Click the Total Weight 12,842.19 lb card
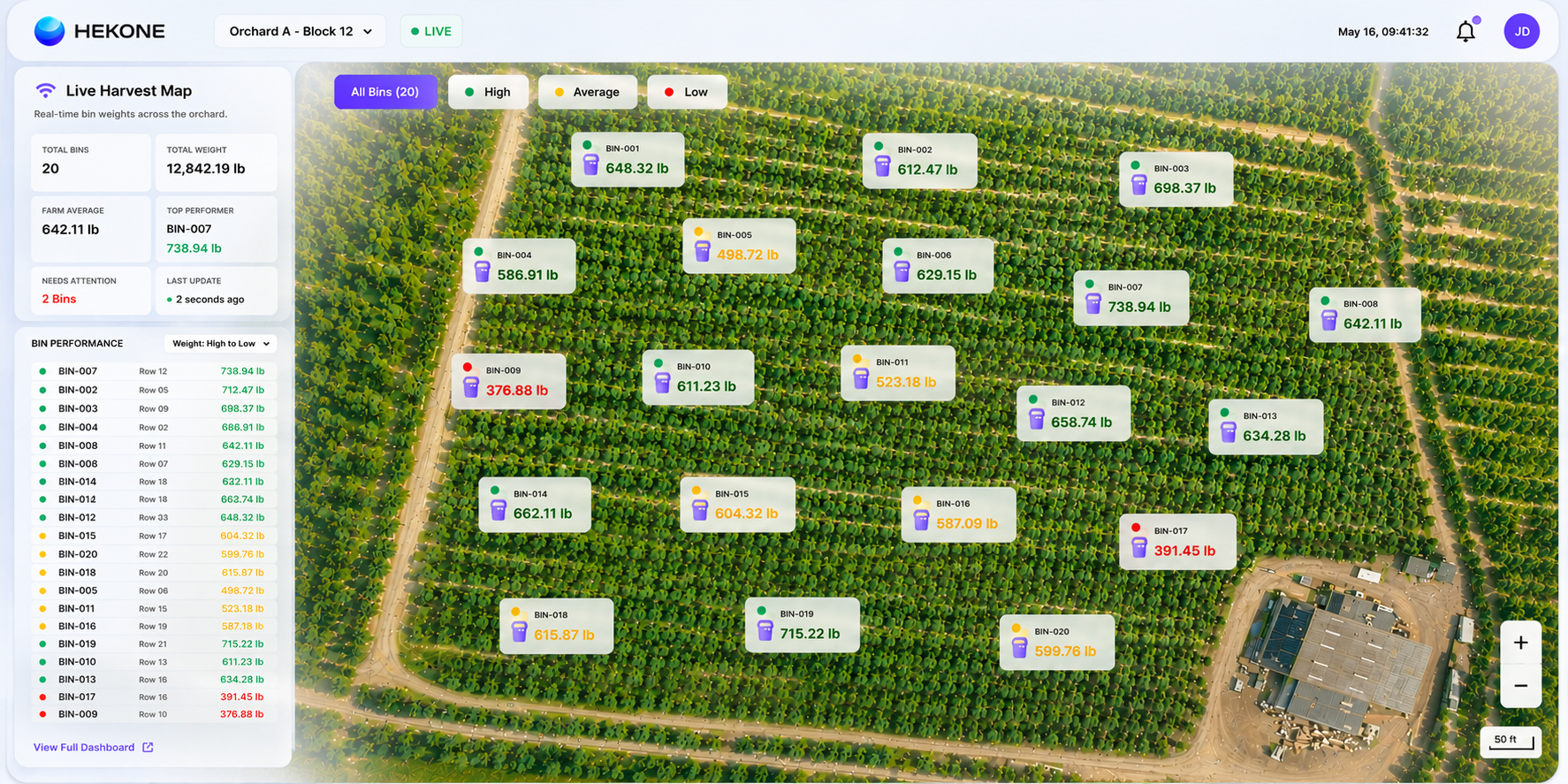This screenshot has height=784, width=1568. (x=216, y=162)
